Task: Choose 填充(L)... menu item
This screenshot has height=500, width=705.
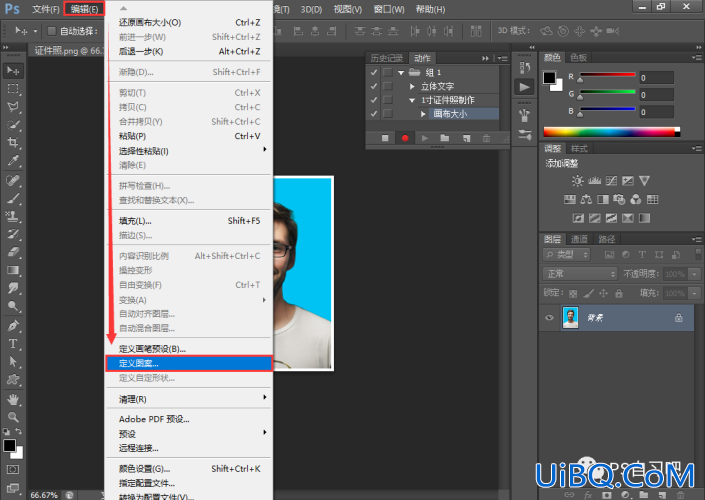Action: [x=189, y=221]
